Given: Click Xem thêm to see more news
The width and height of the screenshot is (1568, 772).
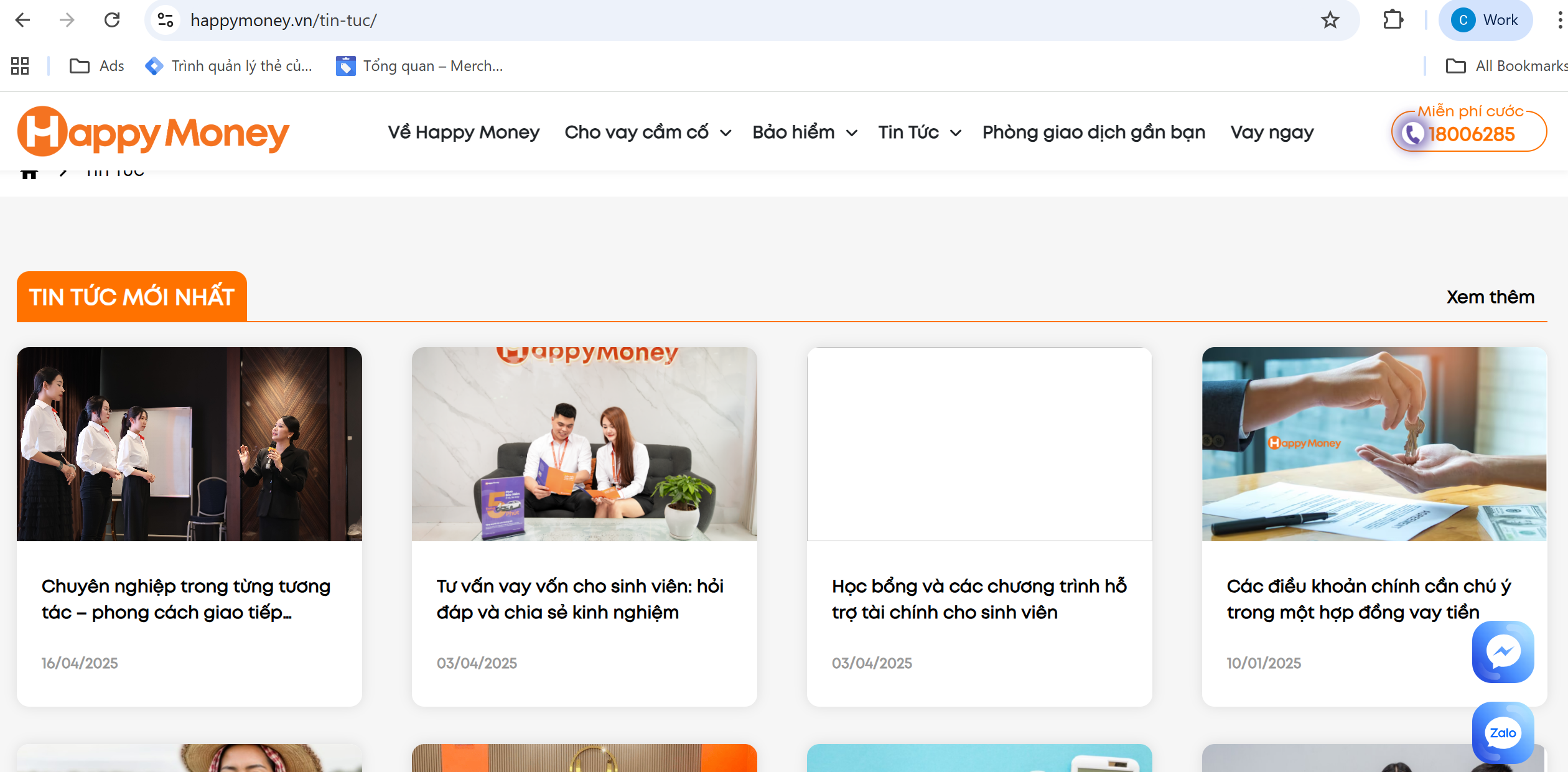Looking at the screenshot, I should tap(1490, 297).
